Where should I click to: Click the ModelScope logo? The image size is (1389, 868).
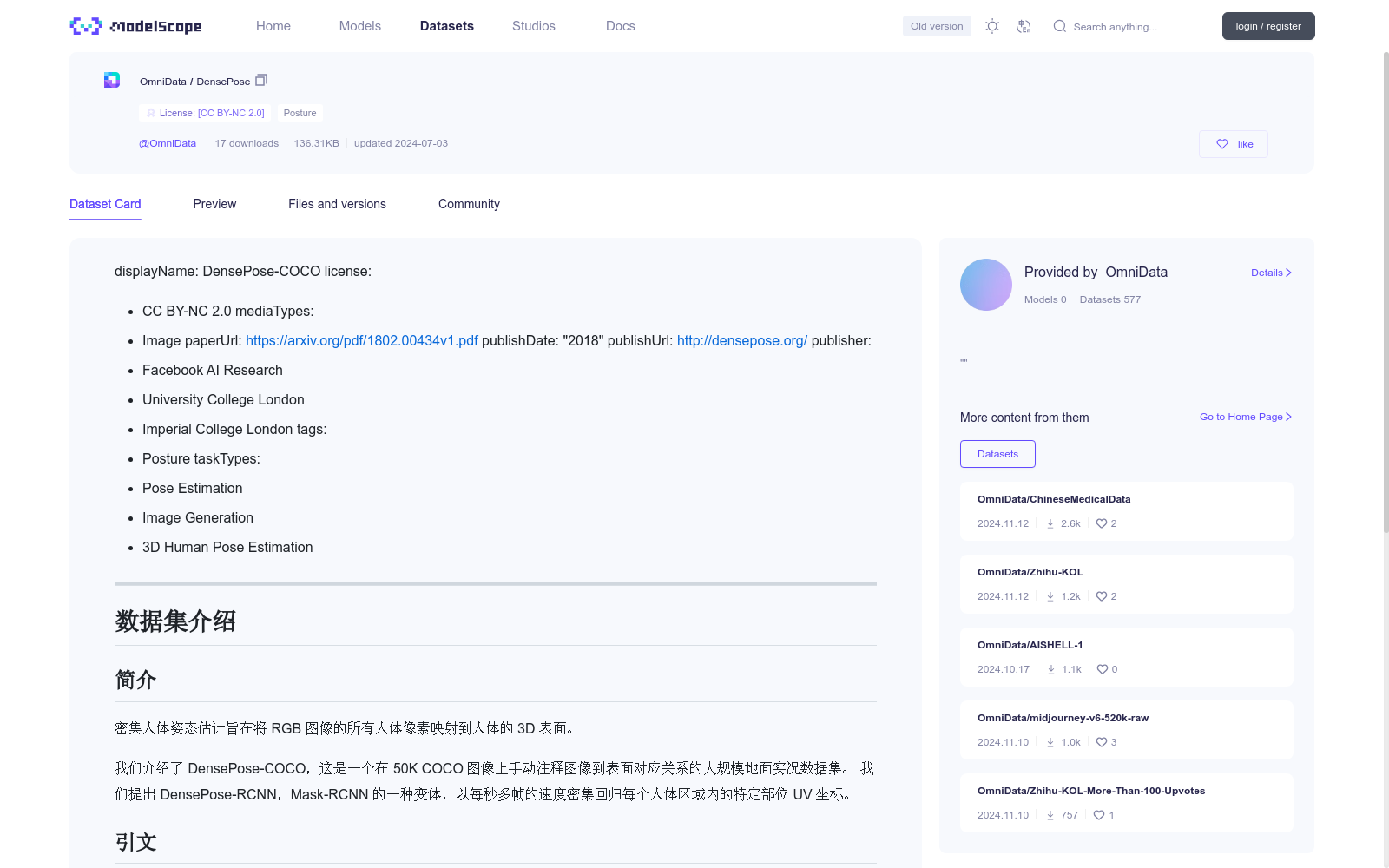pos(135,26)
